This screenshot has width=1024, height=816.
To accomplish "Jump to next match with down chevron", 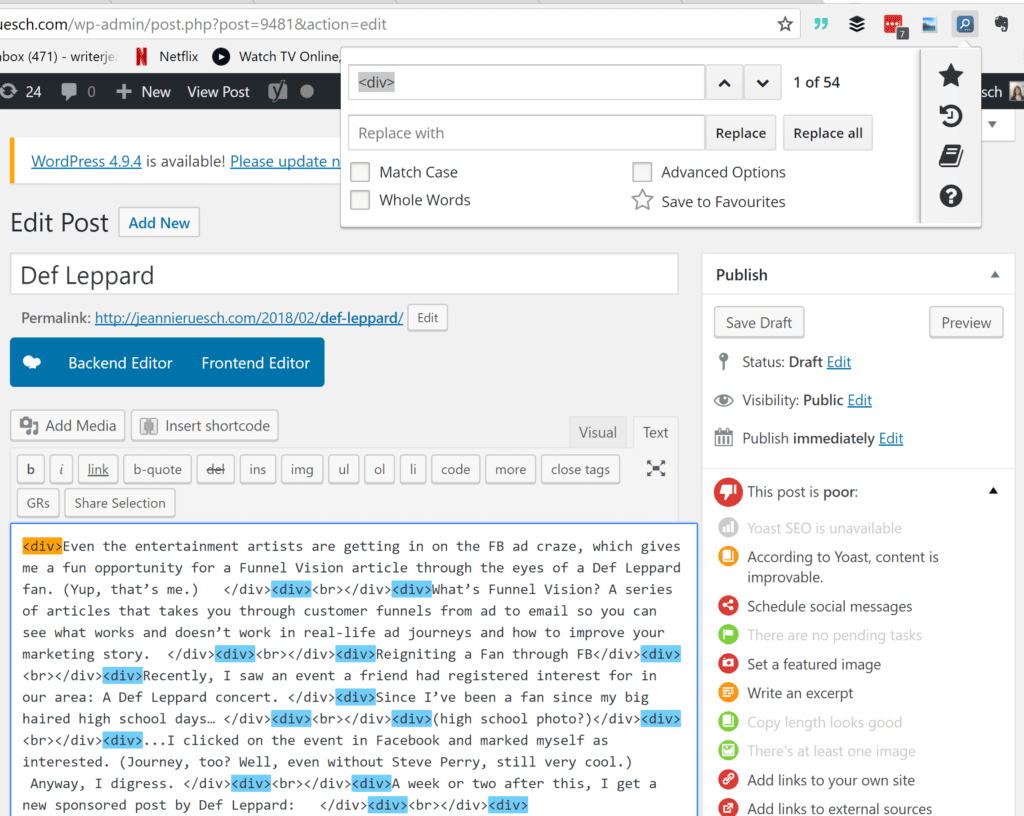I will tap(762, 82).
